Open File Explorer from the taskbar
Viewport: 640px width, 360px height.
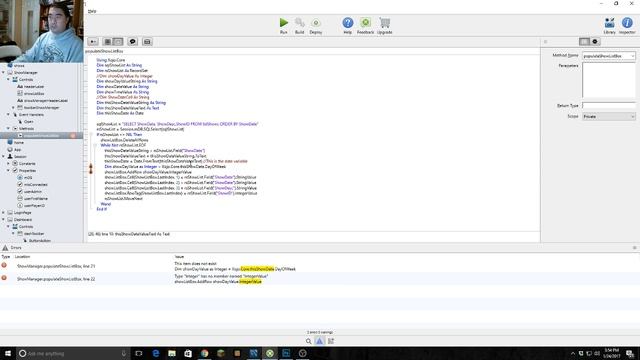pos(172,353)
